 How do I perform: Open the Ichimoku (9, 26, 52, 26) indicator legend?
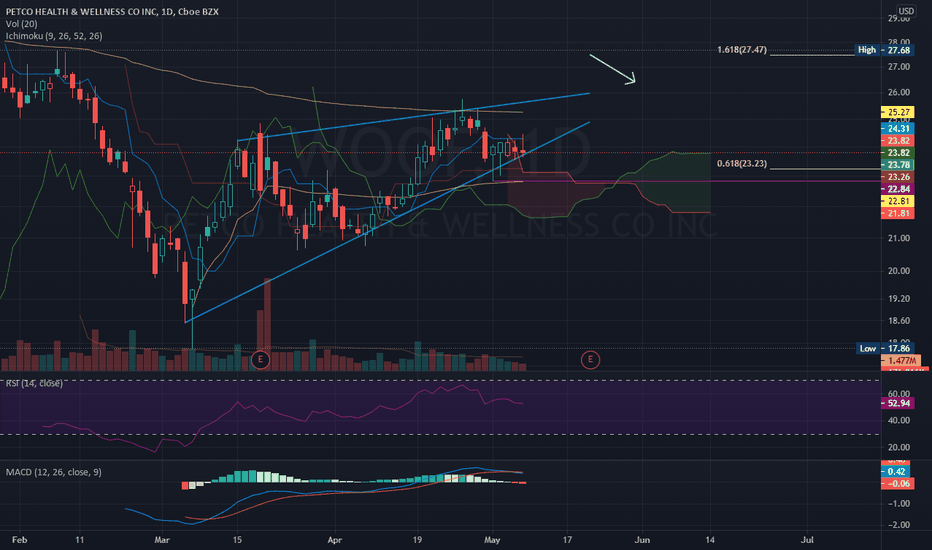(x=54, y=36)
